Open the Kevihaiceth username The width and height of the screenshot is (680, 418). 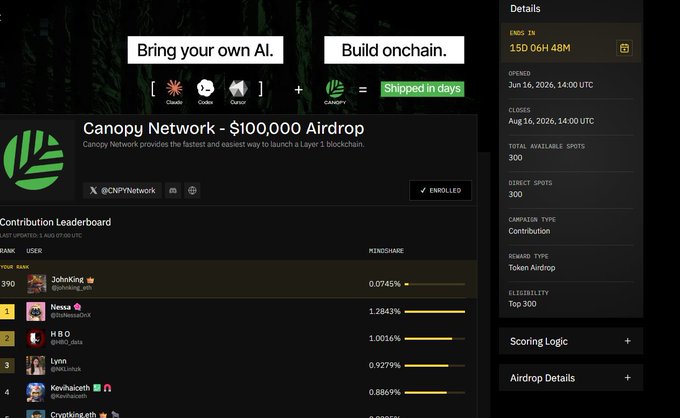70,388
